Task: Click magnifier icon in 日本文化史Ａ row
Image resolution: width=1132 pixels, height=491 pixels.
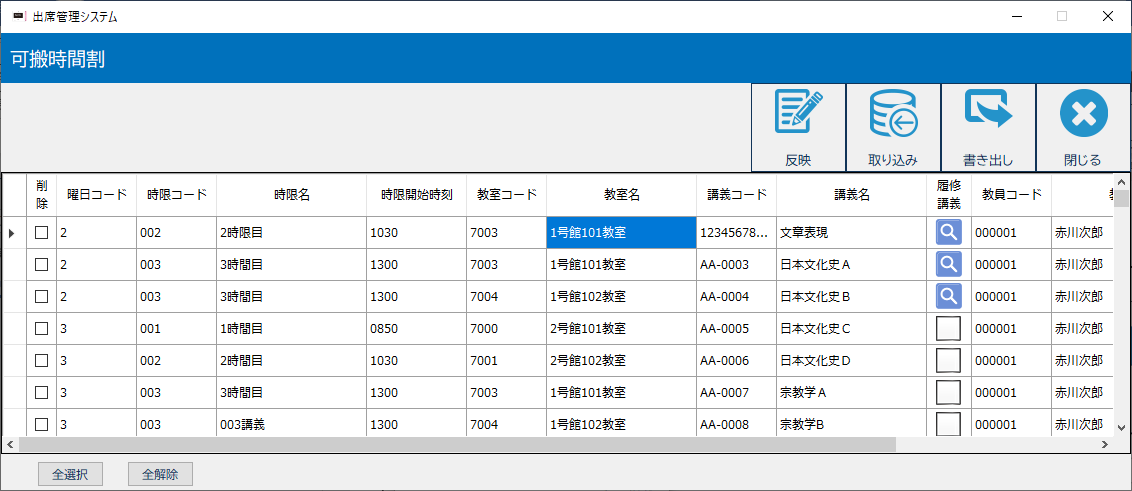Action: [x=948, y=264]
